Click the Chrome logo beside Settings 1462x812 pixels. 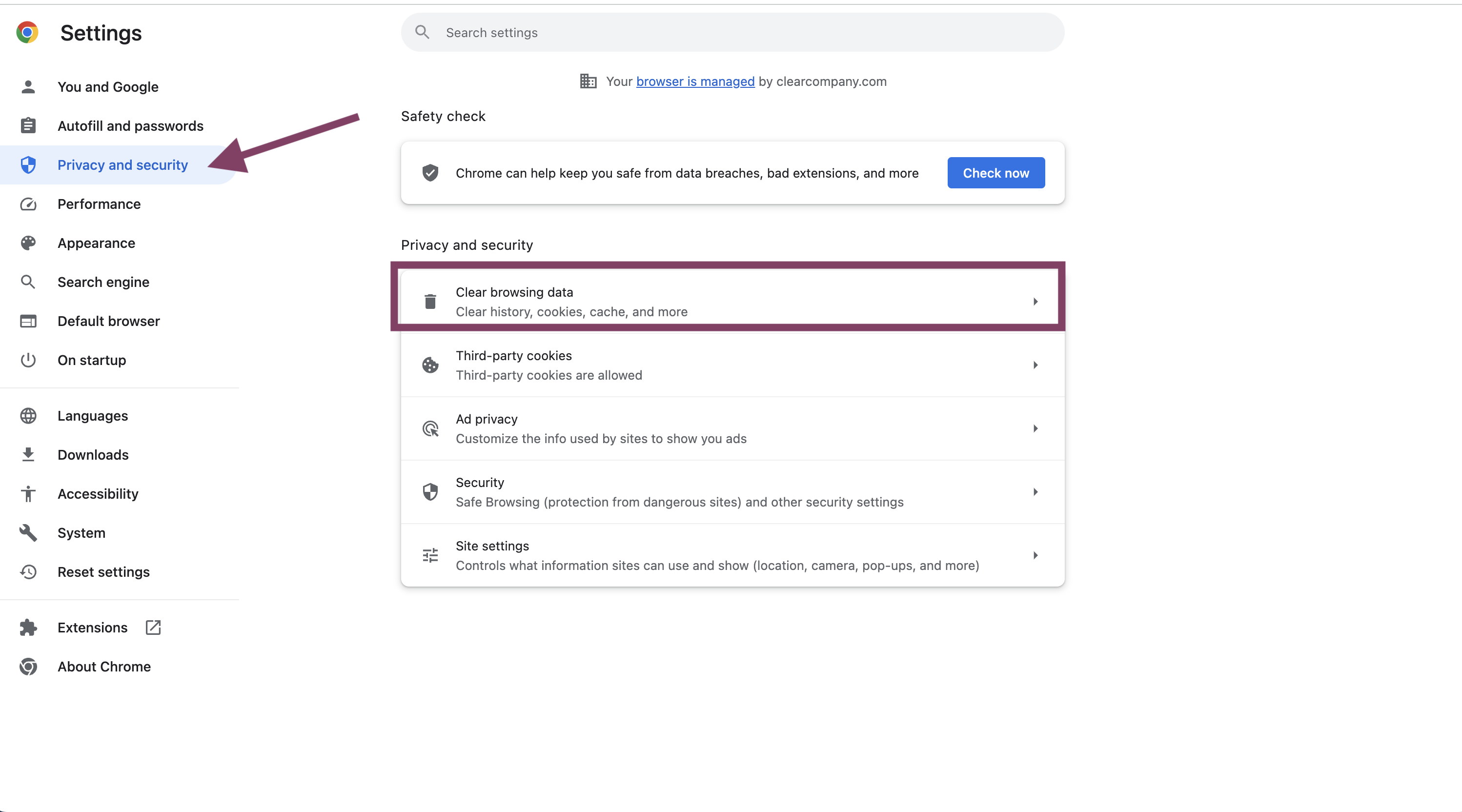click(x=27, y=32)
